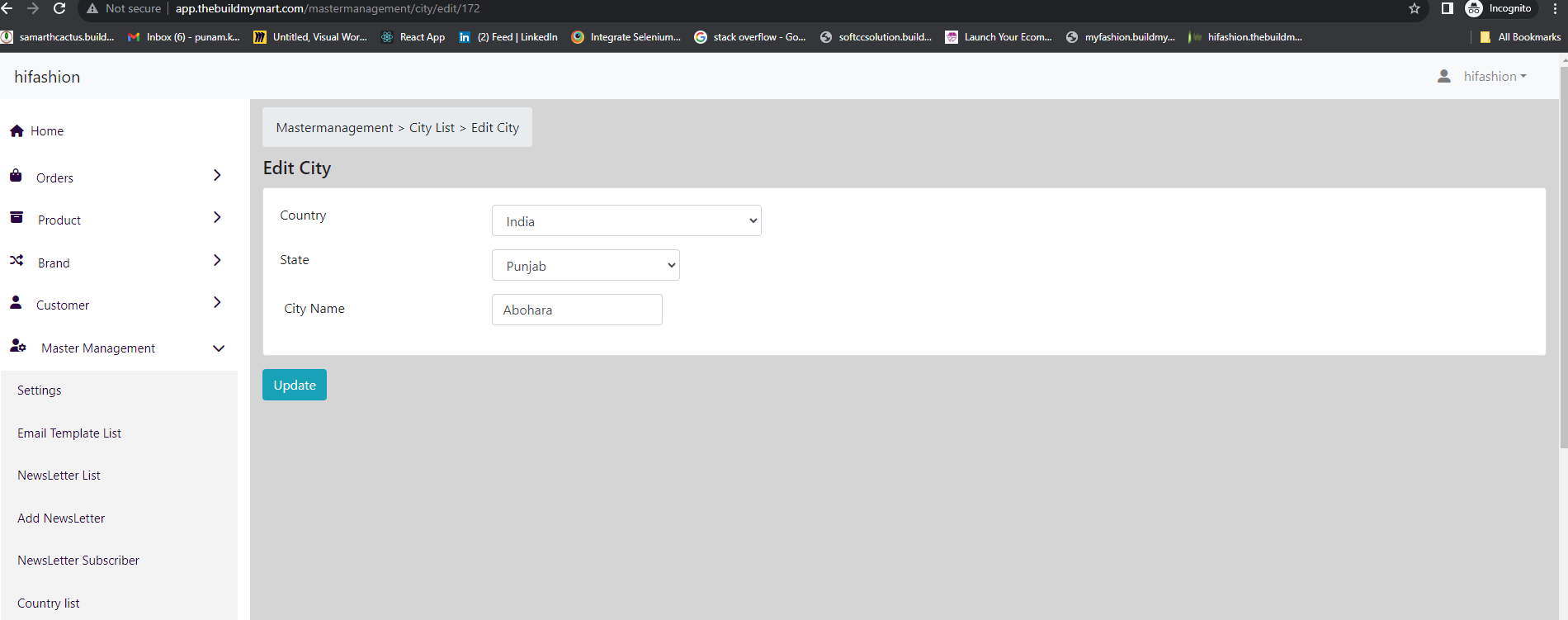Open samarthcactus.build bookmark
This screenshot has height=620, width=1568.
(x=58, y=37)
